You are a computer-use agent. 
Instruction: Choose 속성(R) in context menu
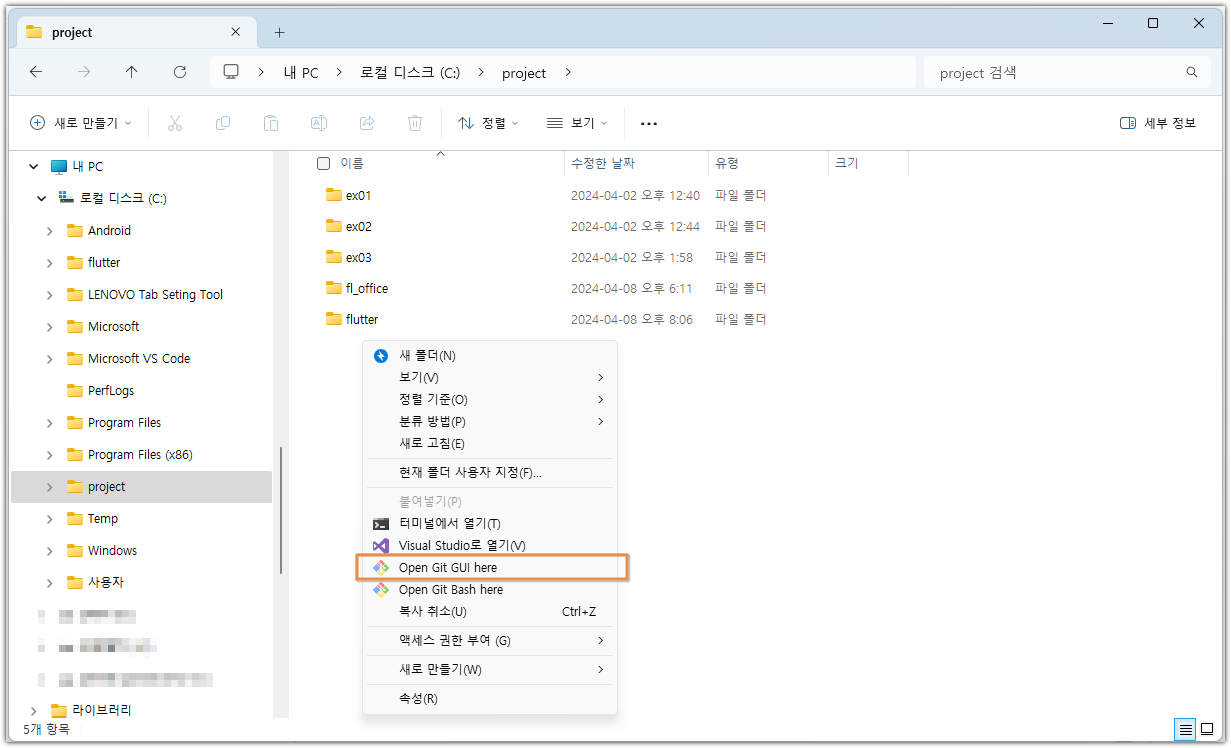pyautogui.click(x=490, y=698)
